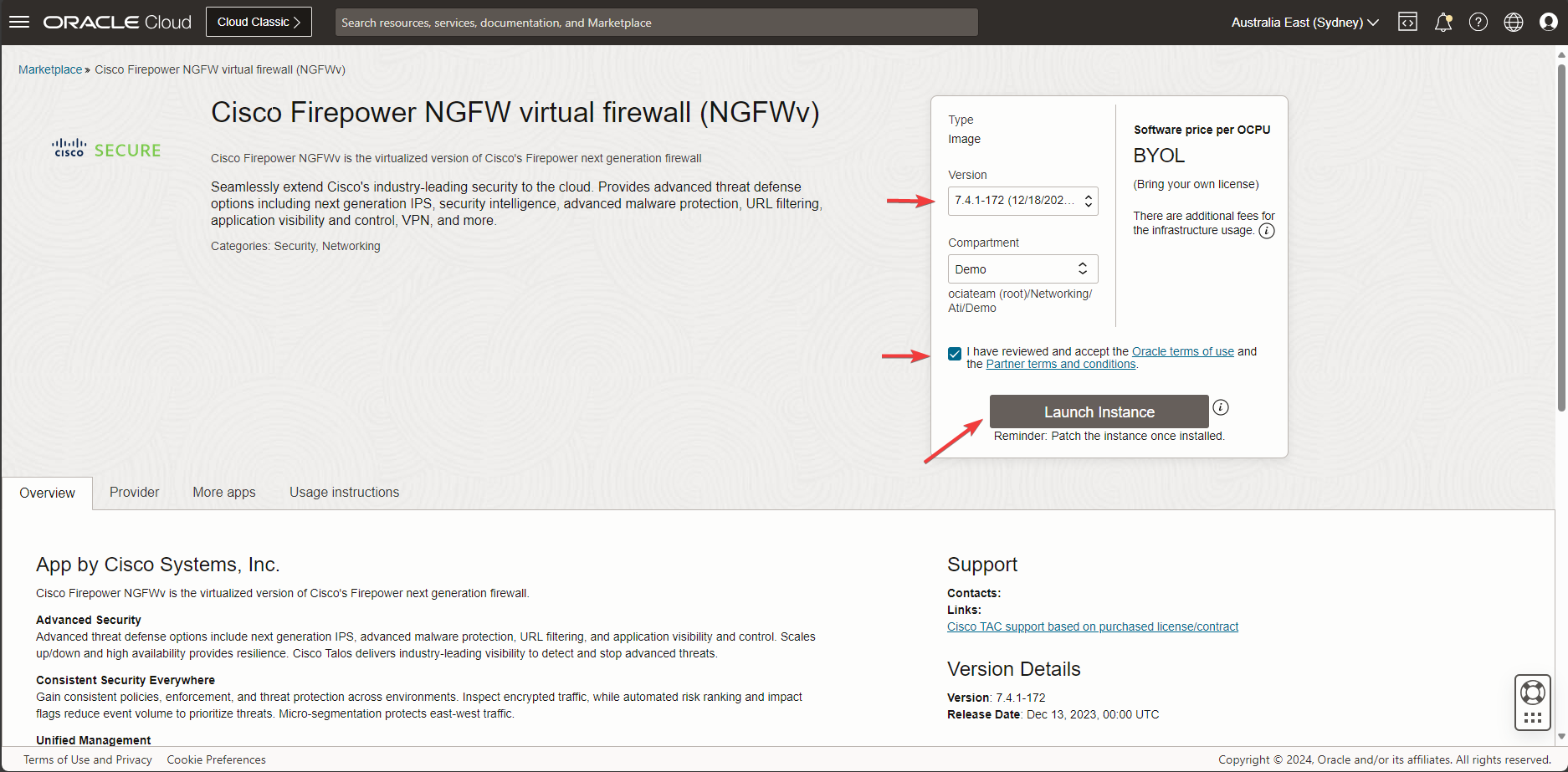This screenshot has height=772, width=1568.
Task: Switch to the Provider tab
Action: pyautogui.click(x=134, y=493)
